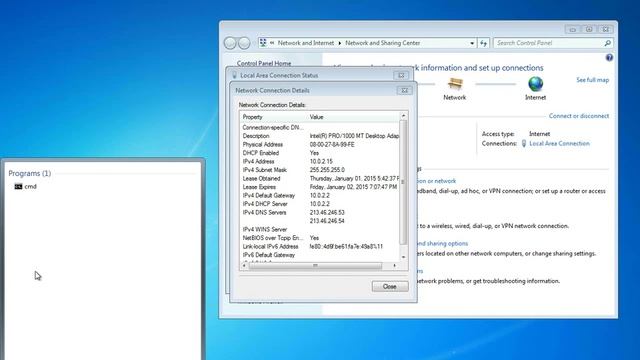Screen dimensions: 640x360
Task: Select the 213.46.246.54 DNS value
Action: [327, 221]
